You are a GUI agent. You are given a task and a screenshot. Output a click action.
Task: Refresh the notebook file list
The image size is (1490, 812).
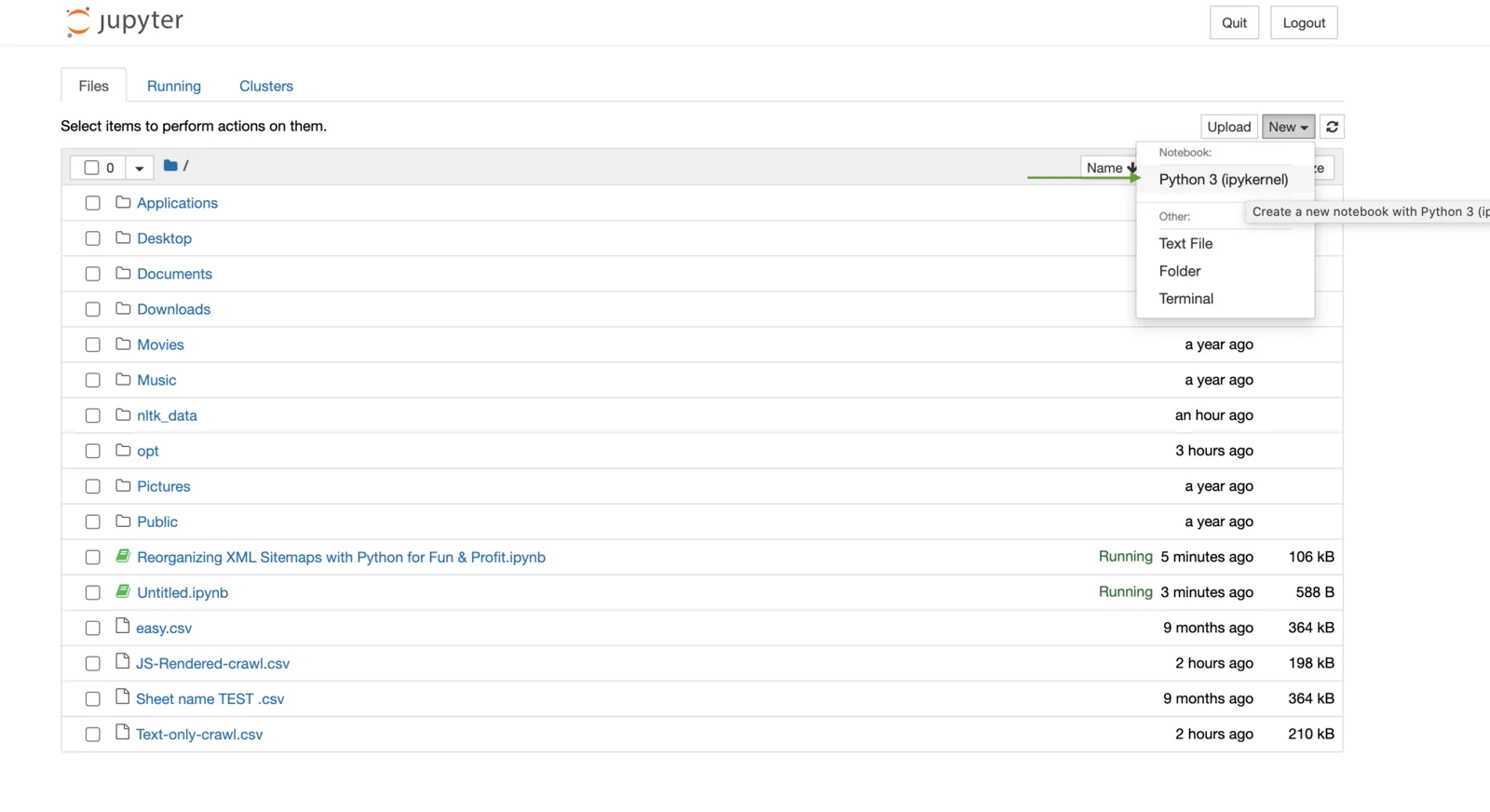tap(1332, 127)
